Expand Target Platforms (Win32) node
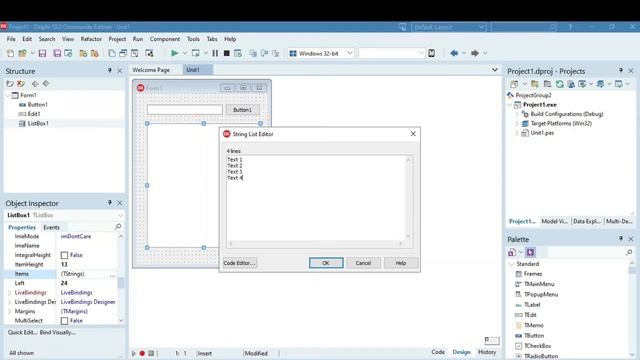The width and height of the screenshot is (640, 360). point(517,124)
